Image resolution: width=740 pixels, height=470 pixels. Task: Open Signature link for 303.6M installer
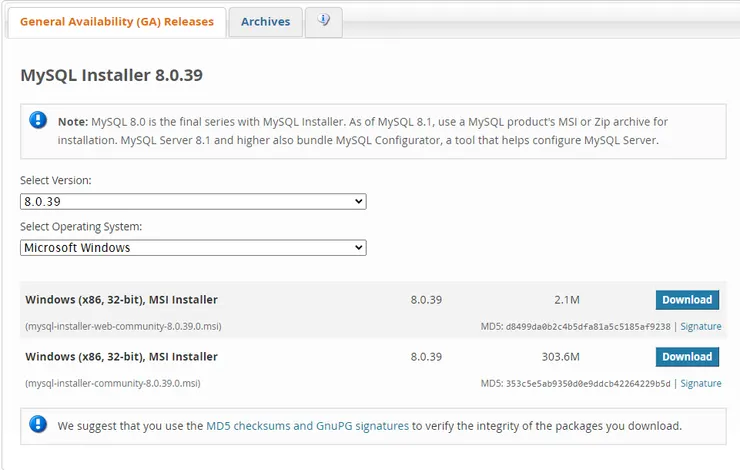pos(701,384)
